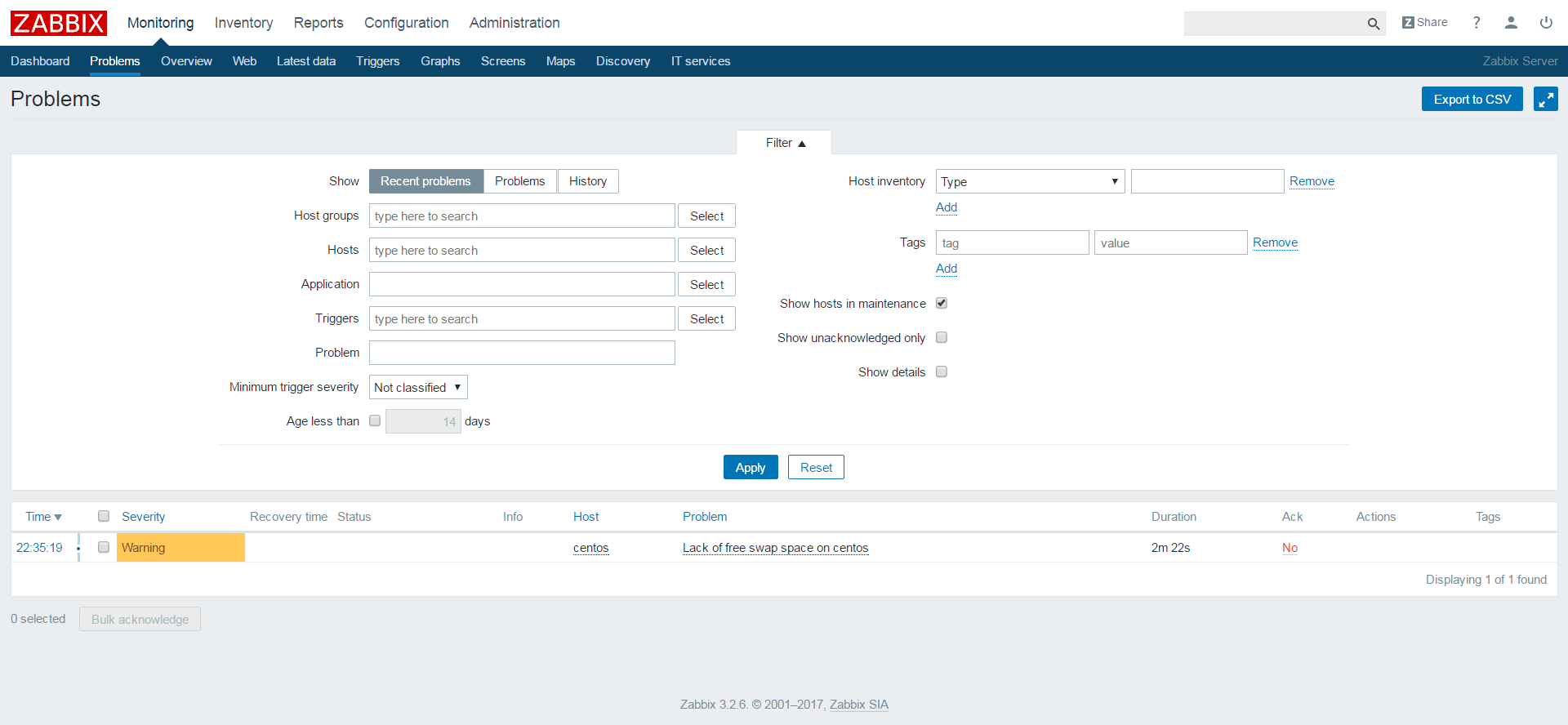Screen dimensions: 1568x725
Task: Open the centos host link
Action: [x=591, y=548]
